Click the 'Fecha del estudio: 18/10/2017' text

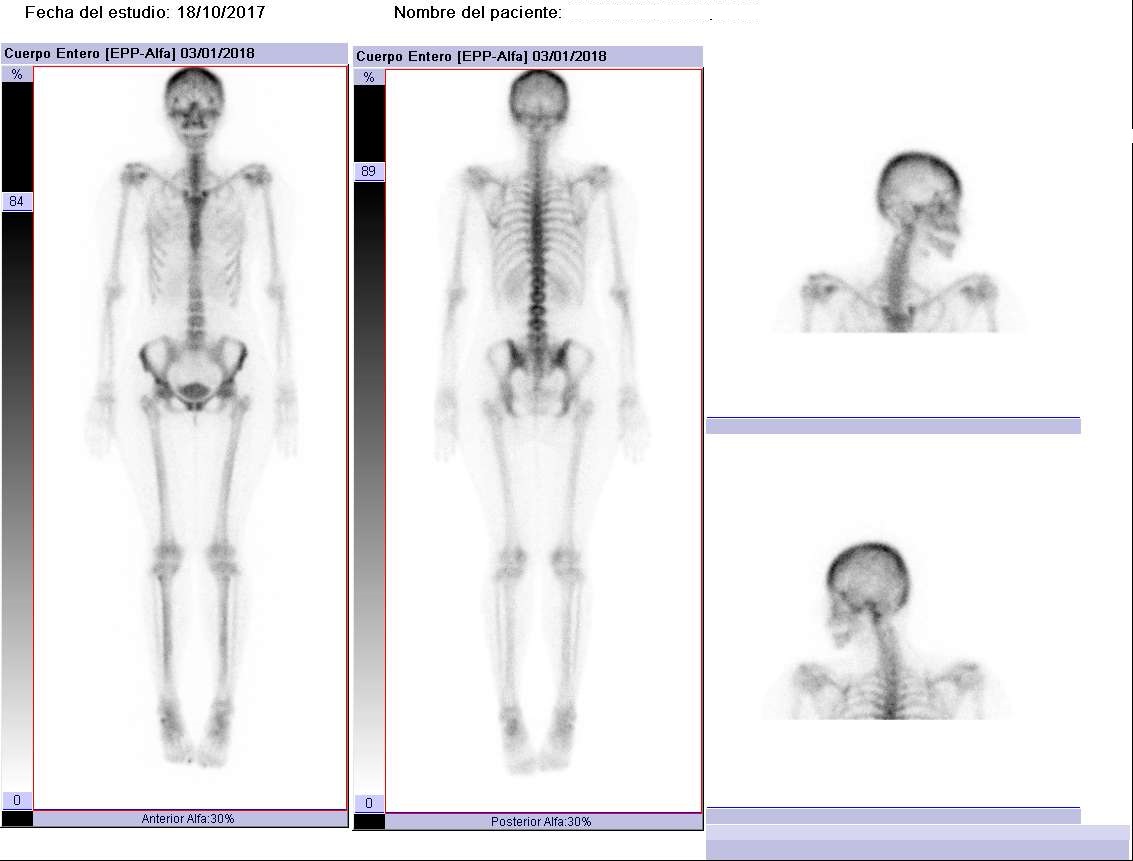[145, 12]
